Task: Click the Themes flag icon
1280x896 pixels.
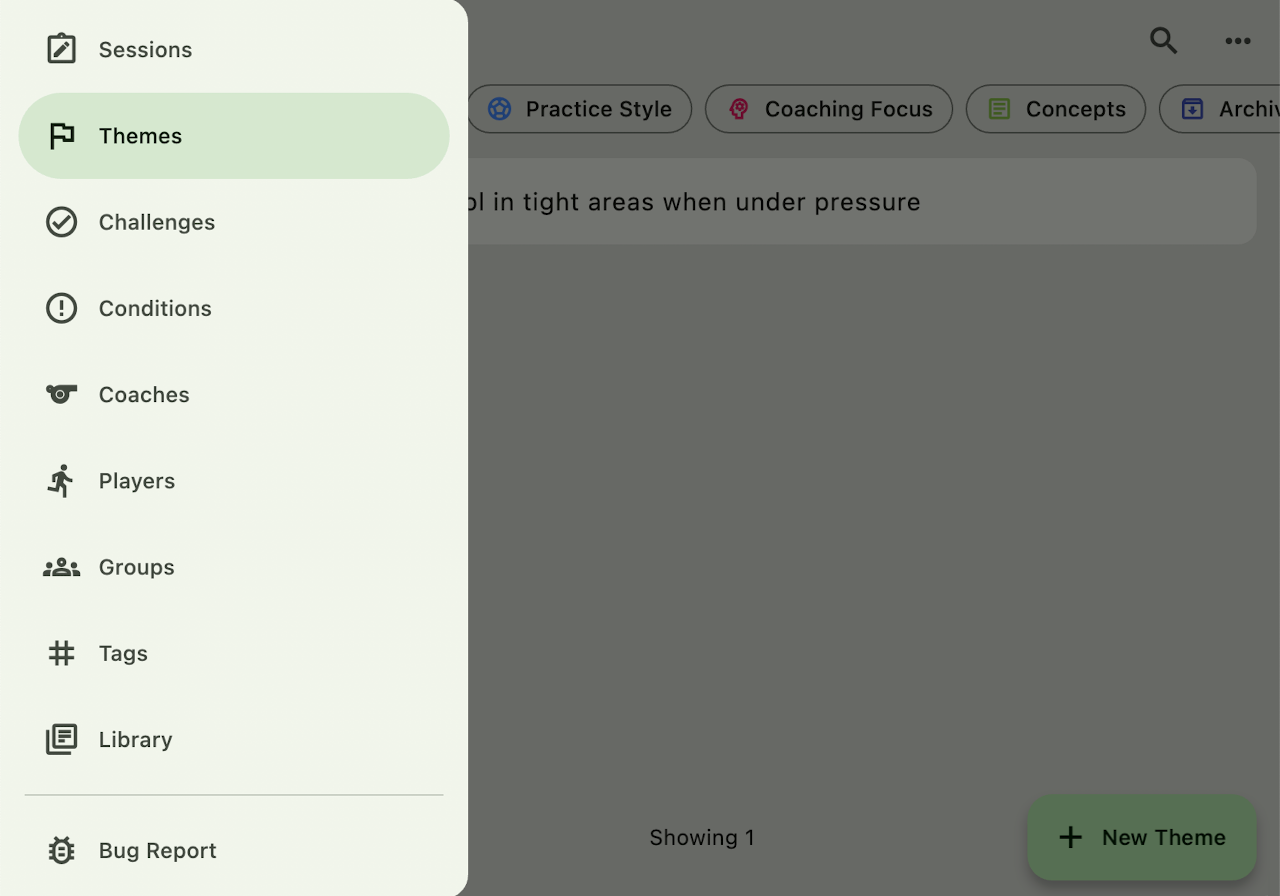Action: point(61,136)
